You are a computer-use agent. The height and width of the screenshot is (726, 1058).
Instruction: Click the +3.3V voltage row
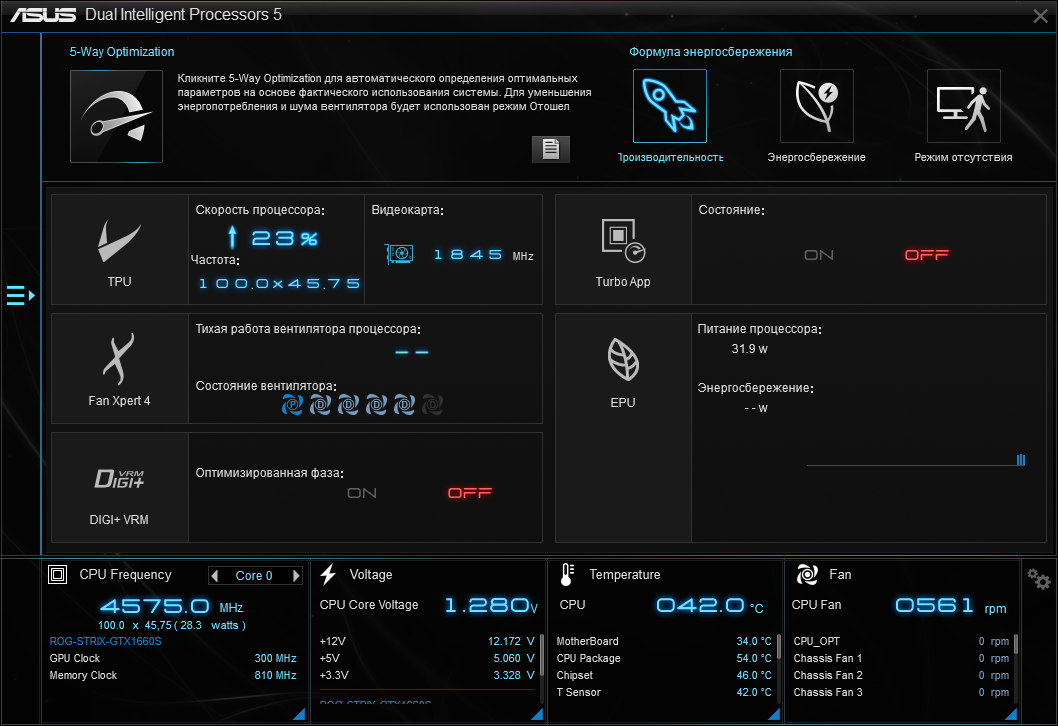(x=427, y=675)
